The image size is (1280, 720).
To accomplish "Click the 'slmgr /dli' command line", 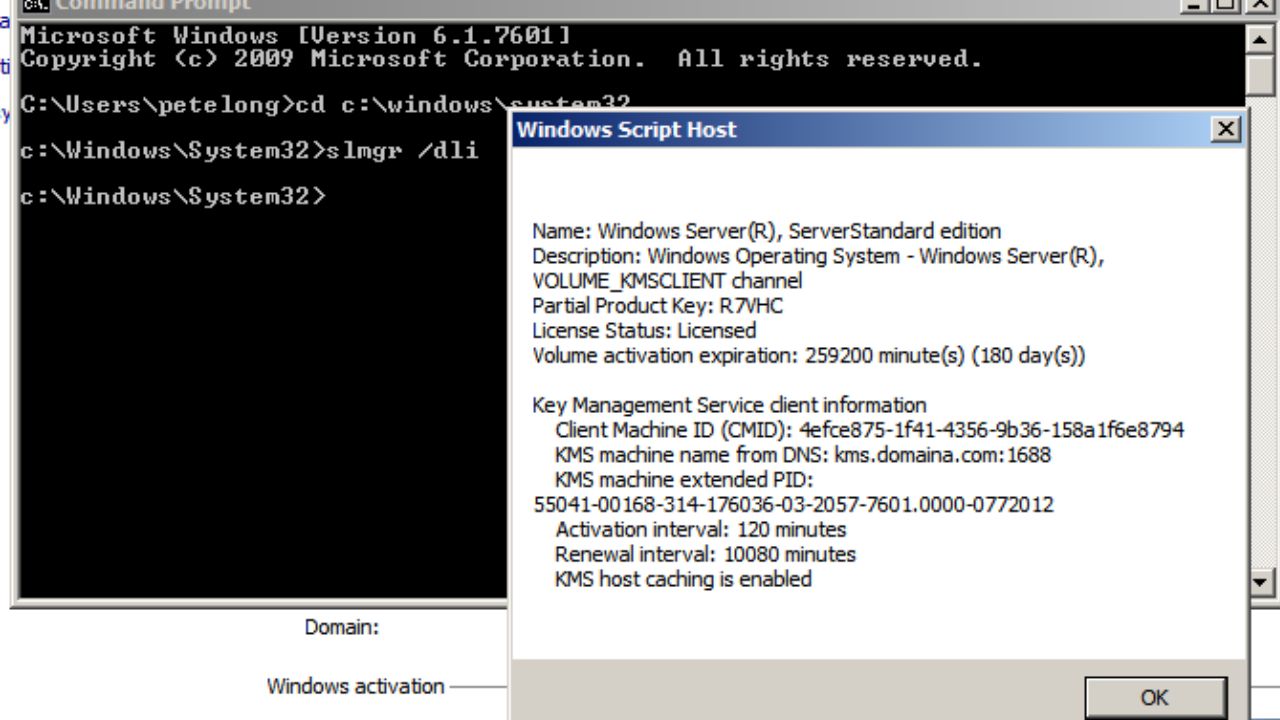I will [250, 151].
